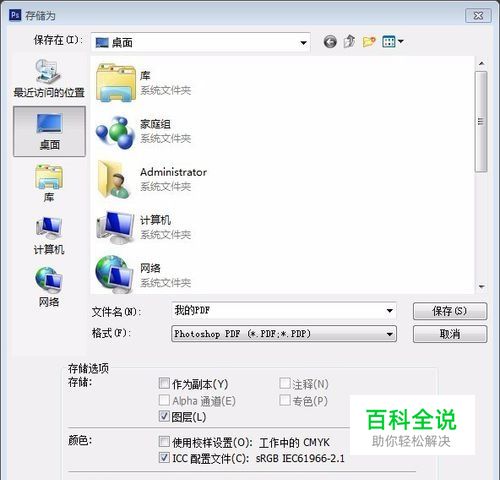Enable 使用校样设置(O) checkbox
This screenshot has width=500, height=480.
coord(164,442)
